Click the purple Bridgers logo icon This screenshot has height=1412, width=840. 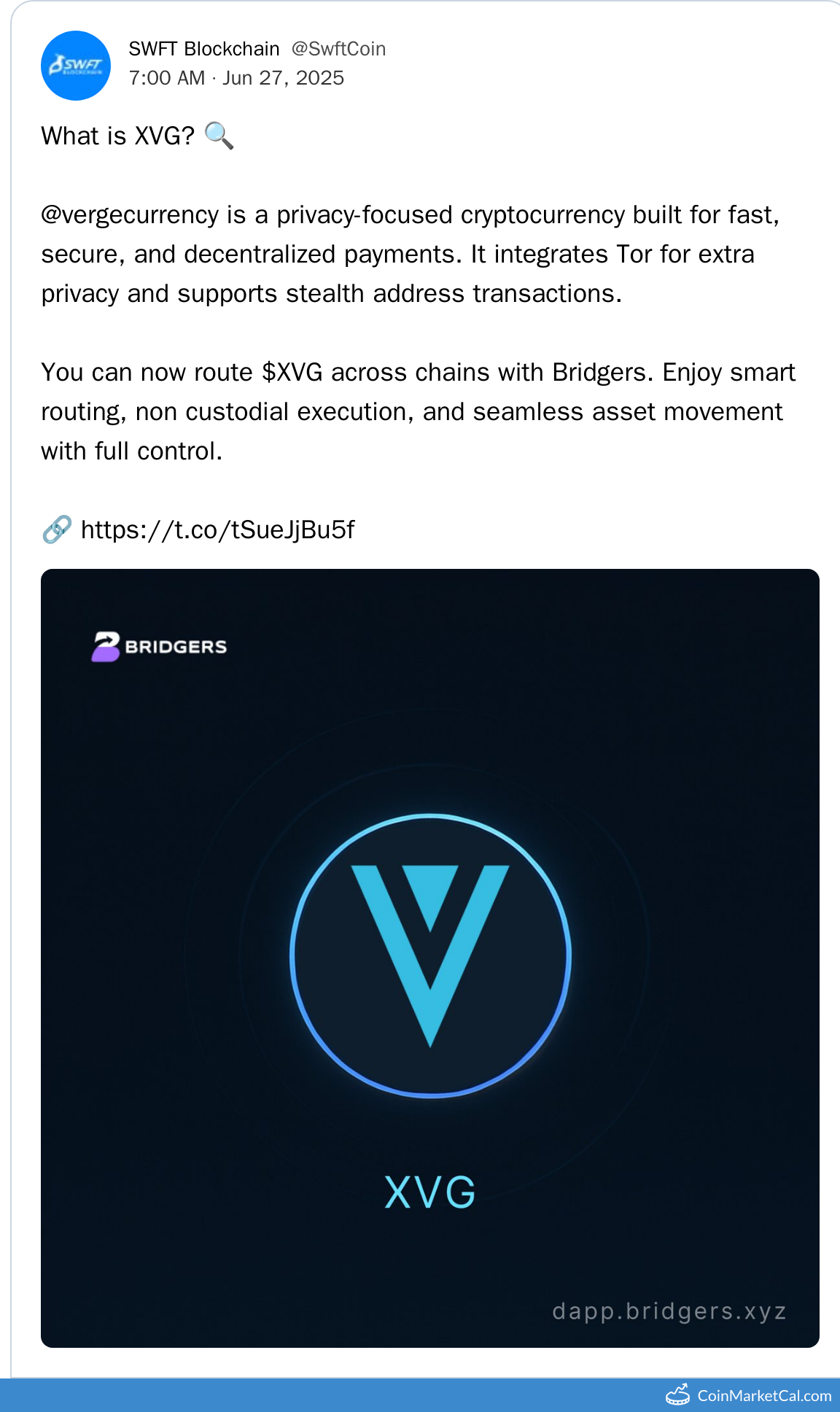(106, 646)
